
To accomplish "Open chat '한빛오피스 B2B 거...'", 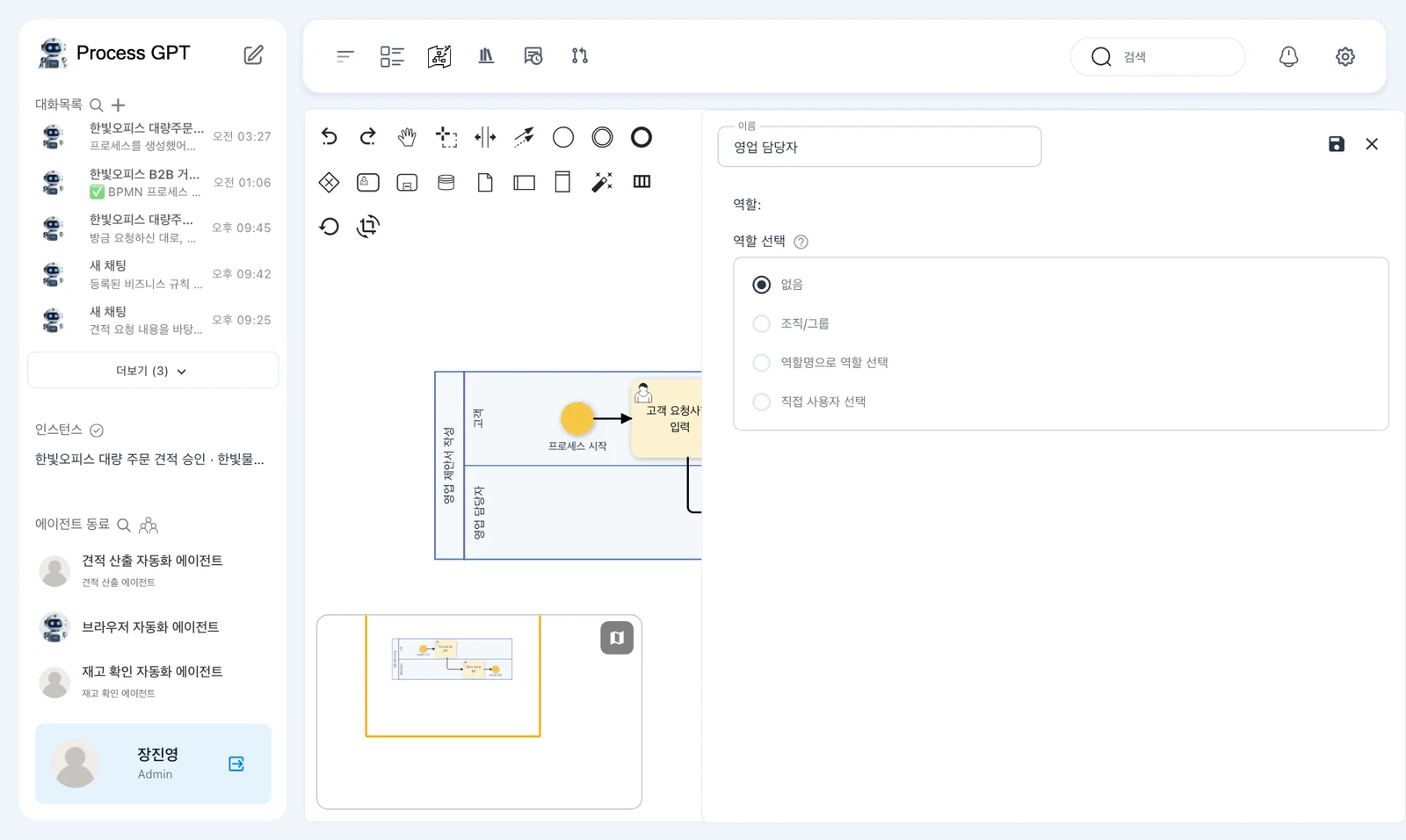I will tap(153, 183).
